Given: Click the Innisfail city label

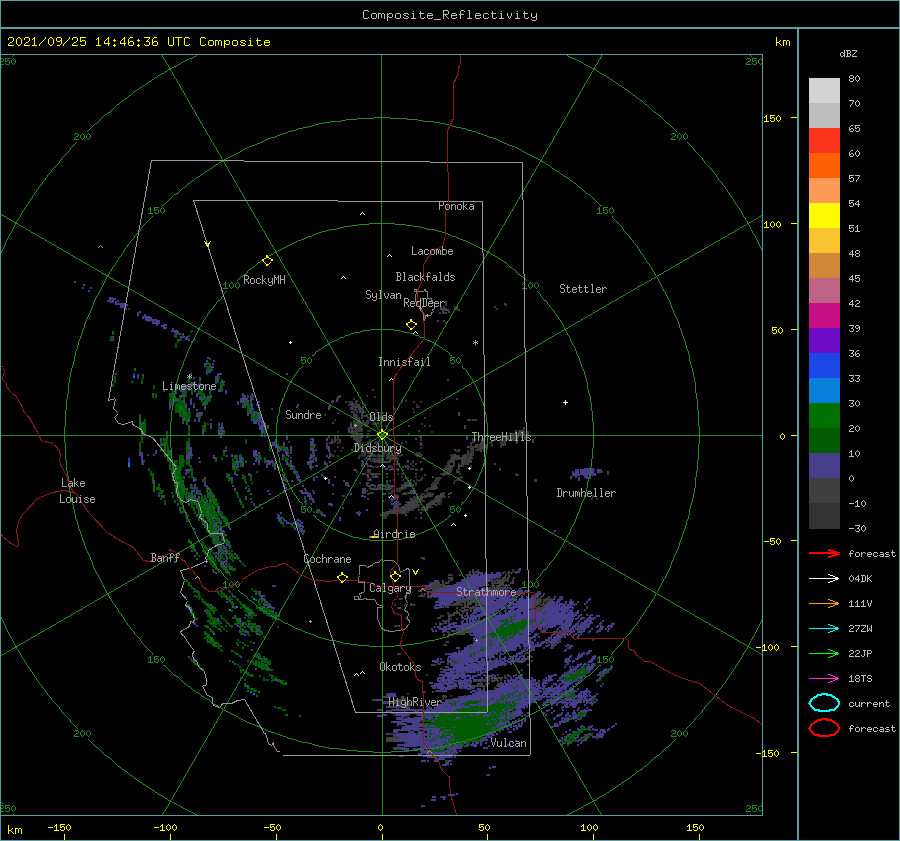Looking at the screenshot, I should (x=404, y=362).
